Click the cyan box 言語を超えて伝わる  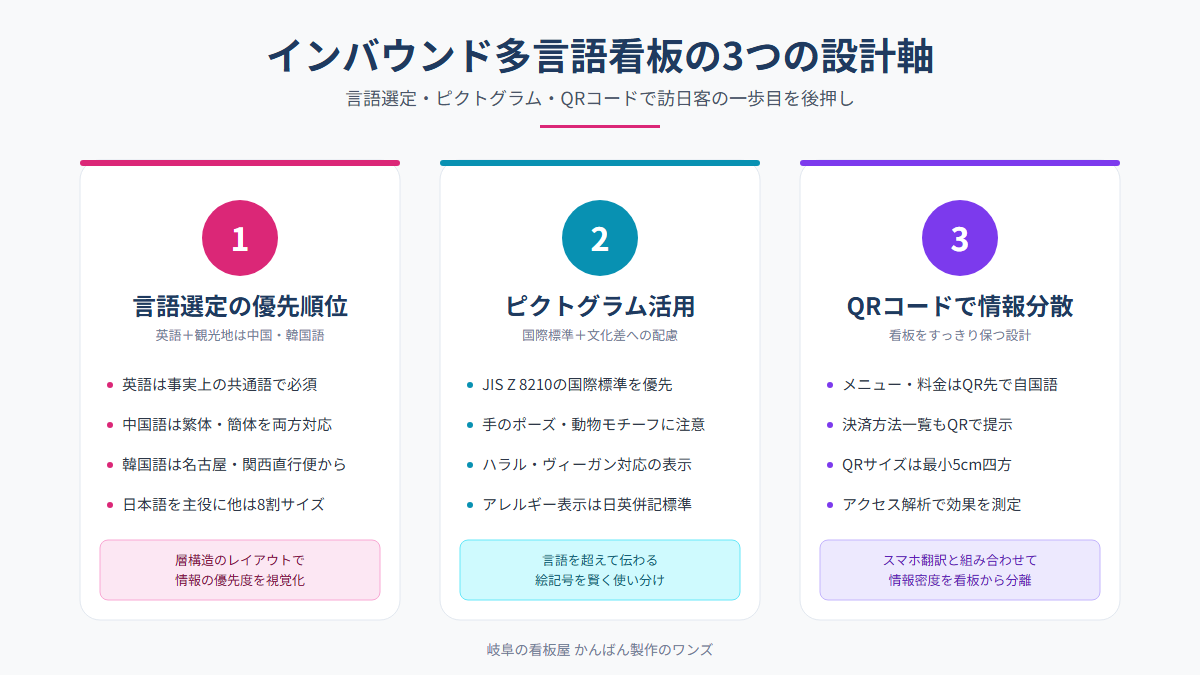600,570
